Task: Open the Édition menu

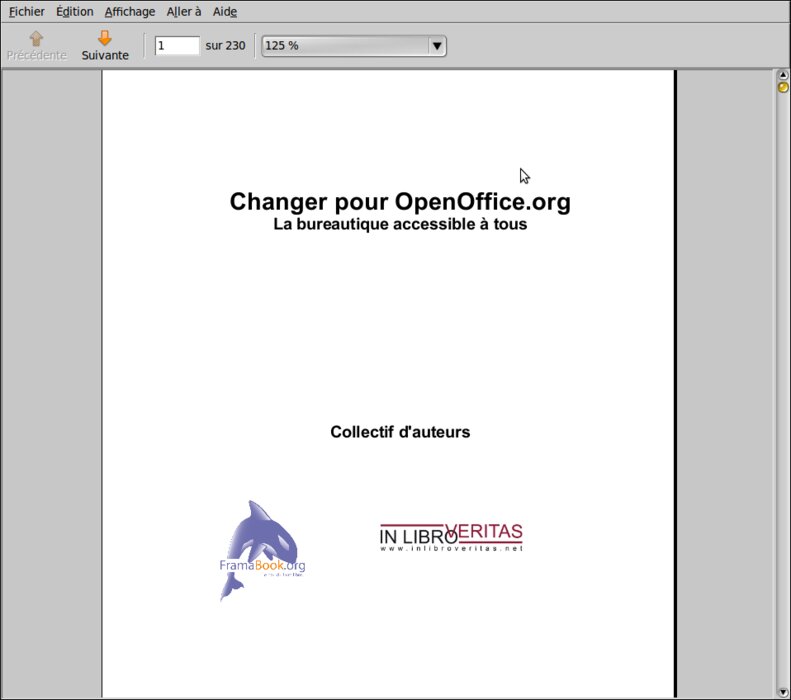Action: [x=75, y=12]
